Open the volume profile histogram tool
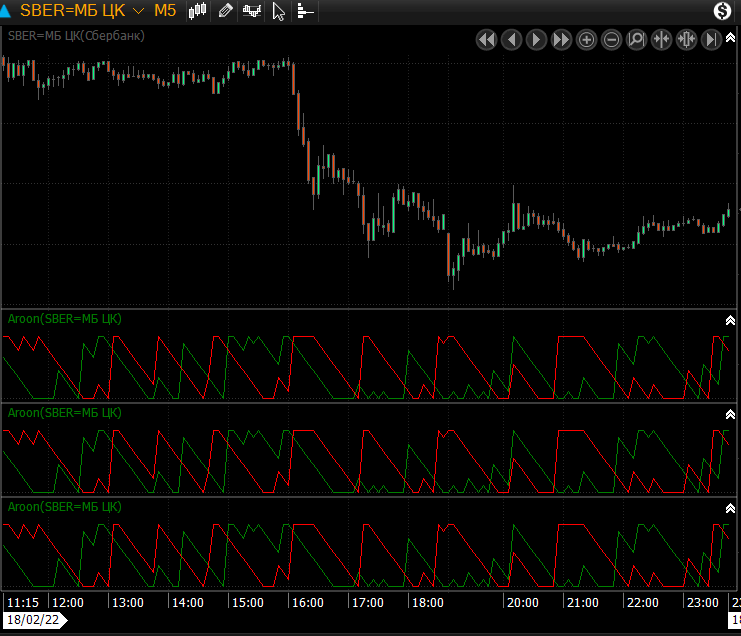This screenshot has height=636, width=741. coord(304,11)
